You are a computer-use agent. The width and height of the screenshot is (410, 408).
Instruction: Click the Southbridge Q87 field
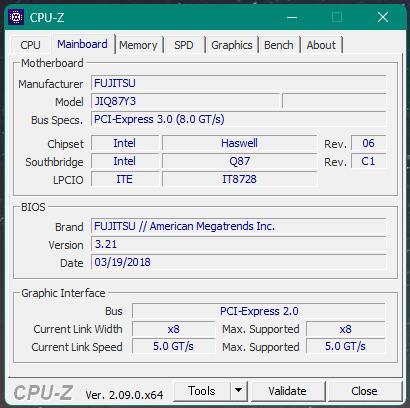[x=240, y=161]
